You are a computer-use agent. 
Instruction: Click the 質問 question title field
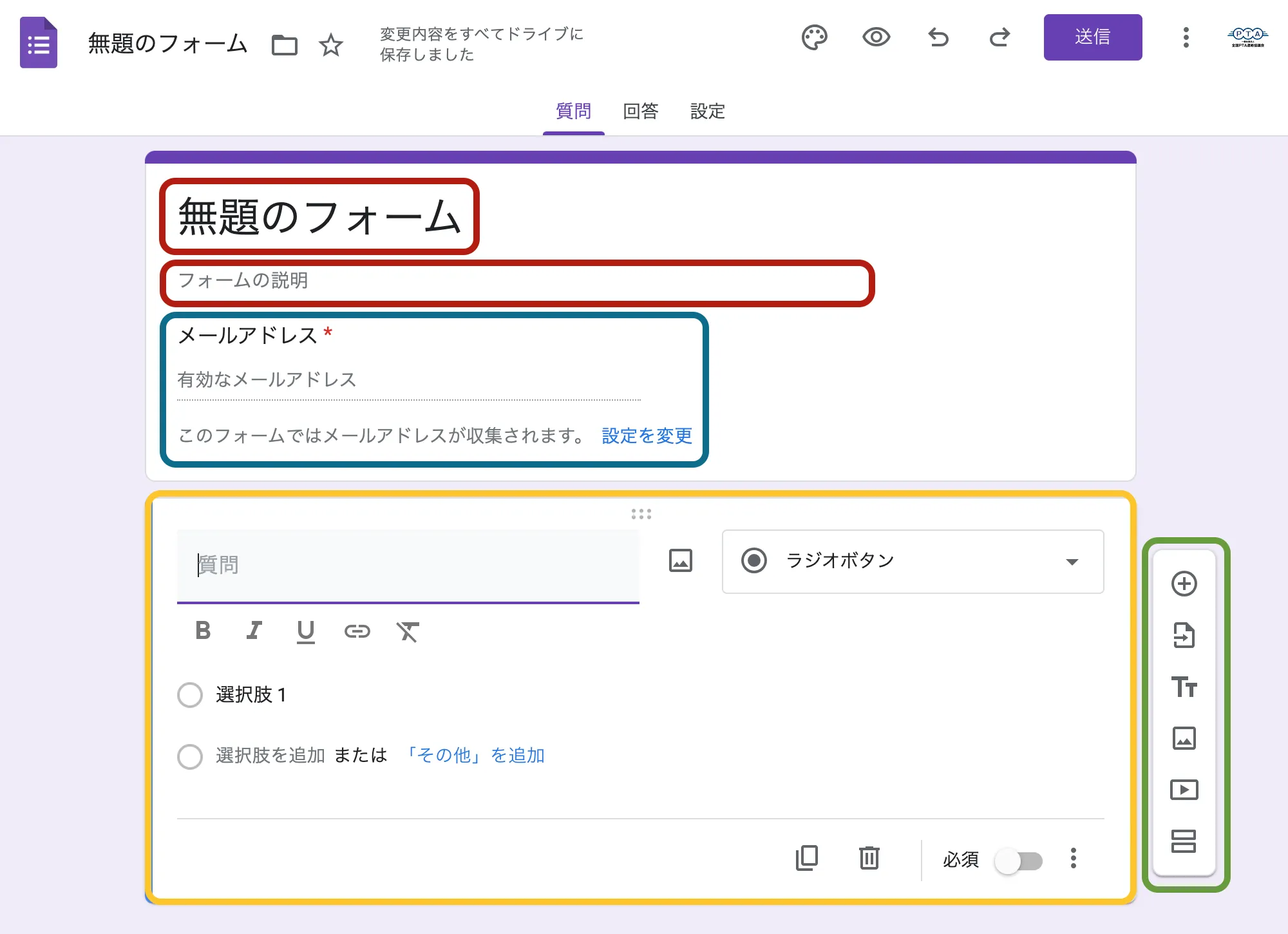[408, 566]
